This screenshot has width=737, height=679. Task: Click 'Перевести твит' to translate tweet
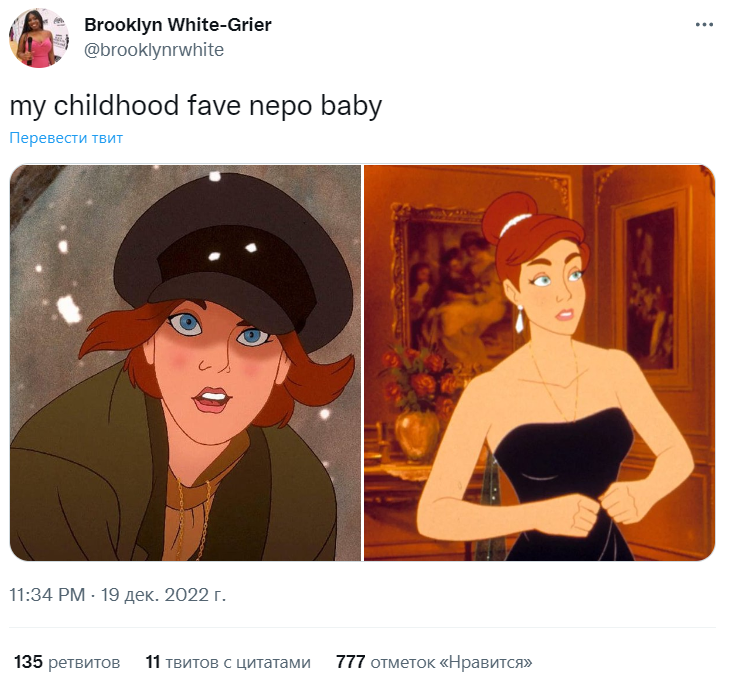pos(66,138)
